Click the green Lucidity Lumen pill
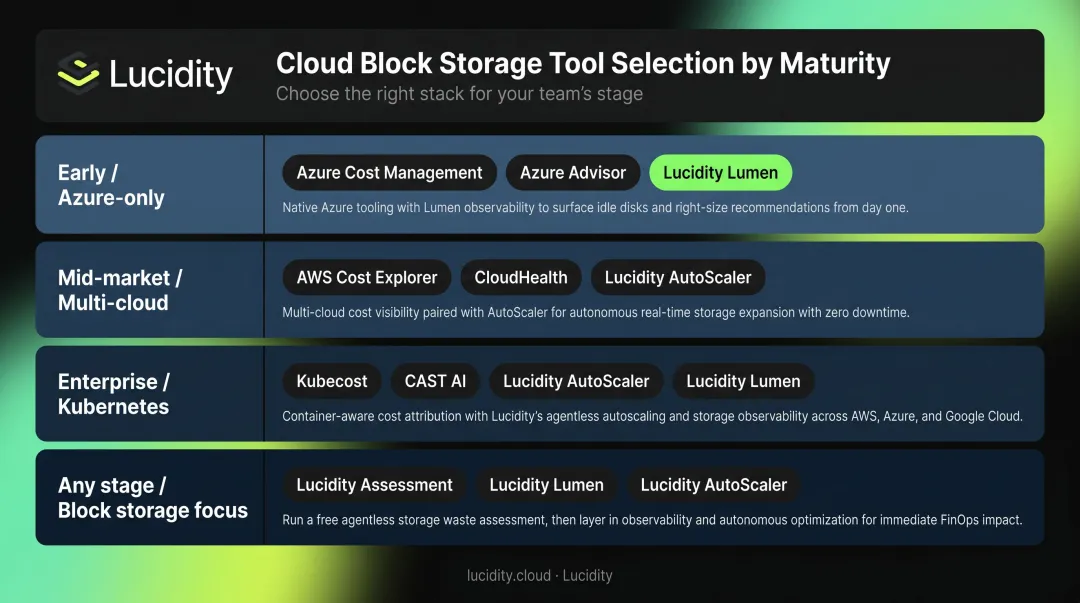 coord(720,173)
